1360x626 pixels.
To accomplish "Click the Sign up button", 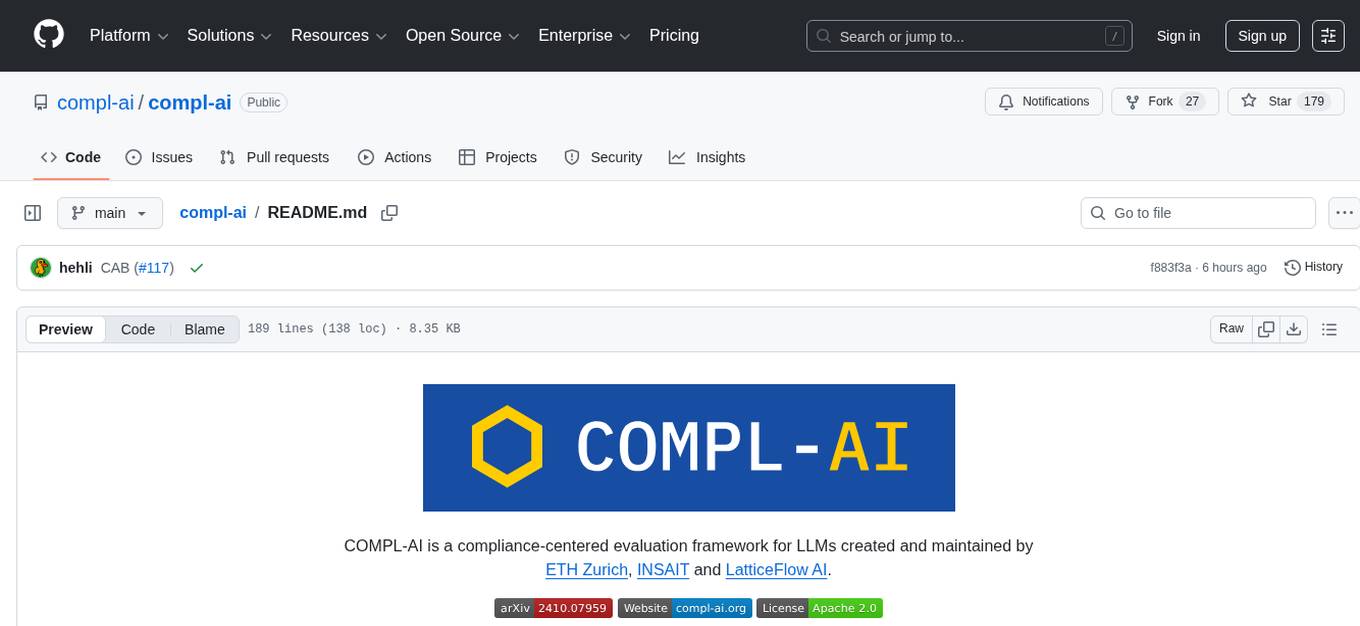I will click(x=1261, y=35).
